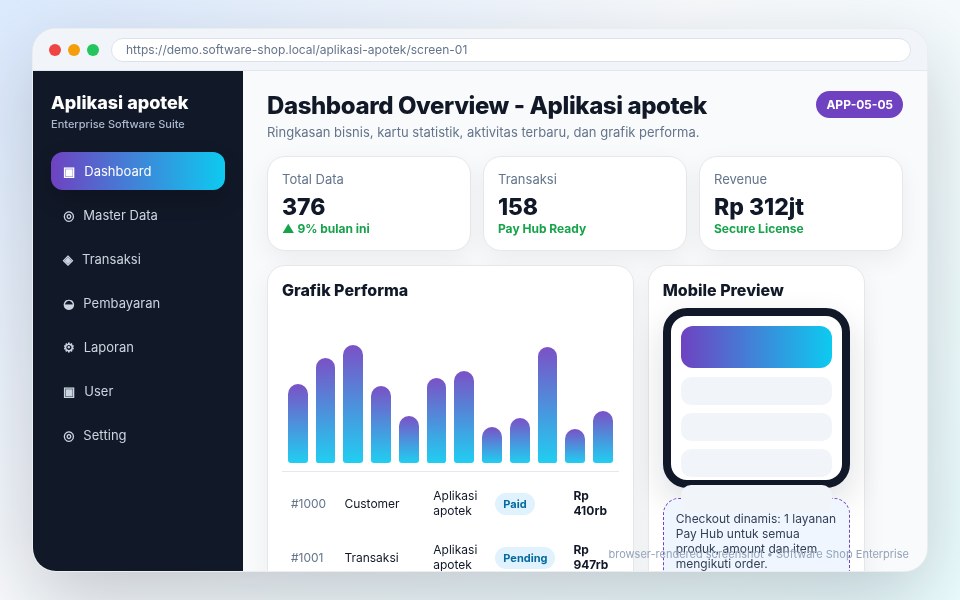Click the Pending status pill
The width and height of the screenshot is (960, 600).
pyautogui.click(x=525, y=558)
